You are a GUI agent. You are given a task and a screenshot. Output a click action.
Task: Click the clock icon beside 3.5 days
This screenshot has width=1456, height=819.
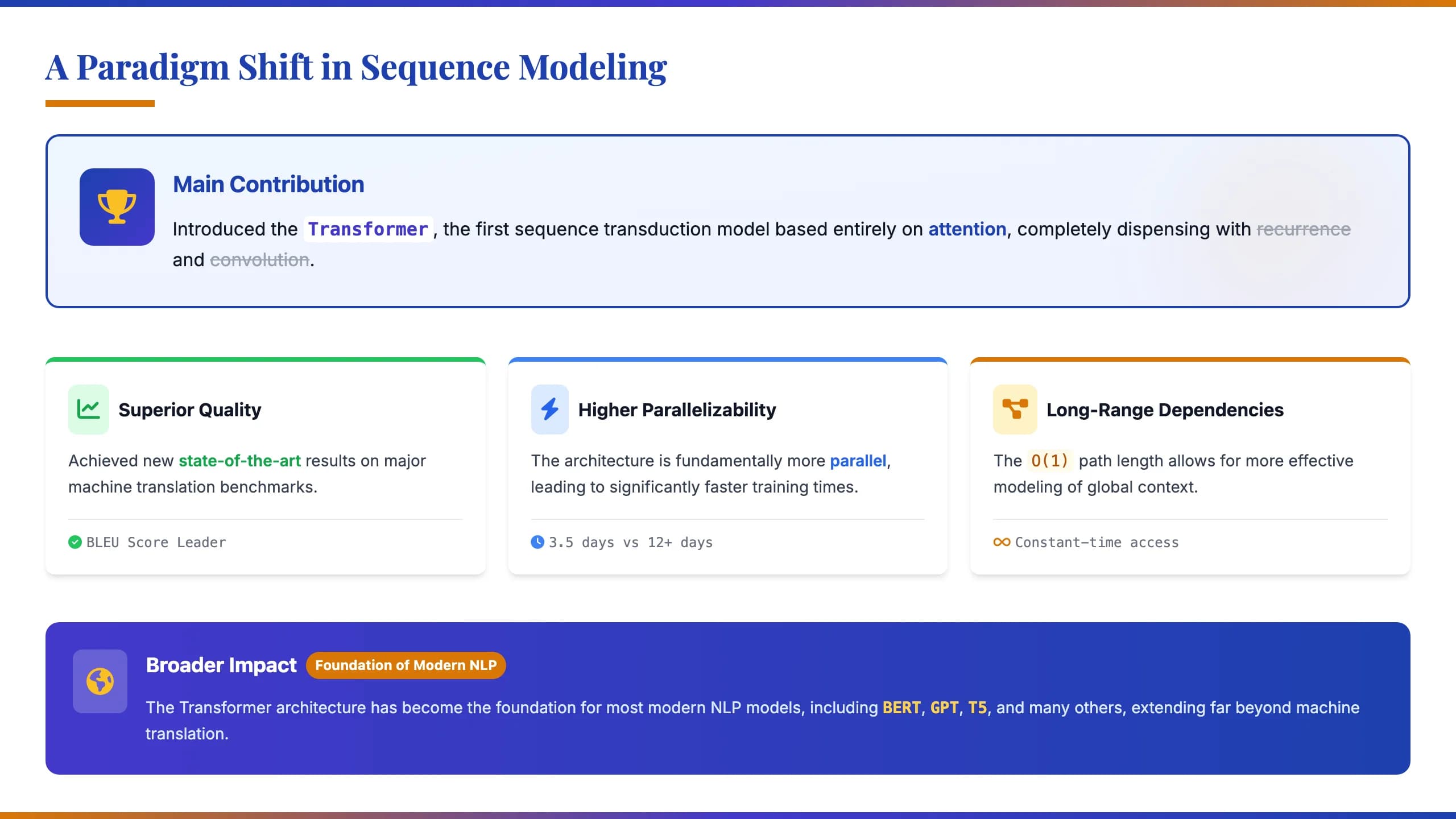tap(537, 542)
